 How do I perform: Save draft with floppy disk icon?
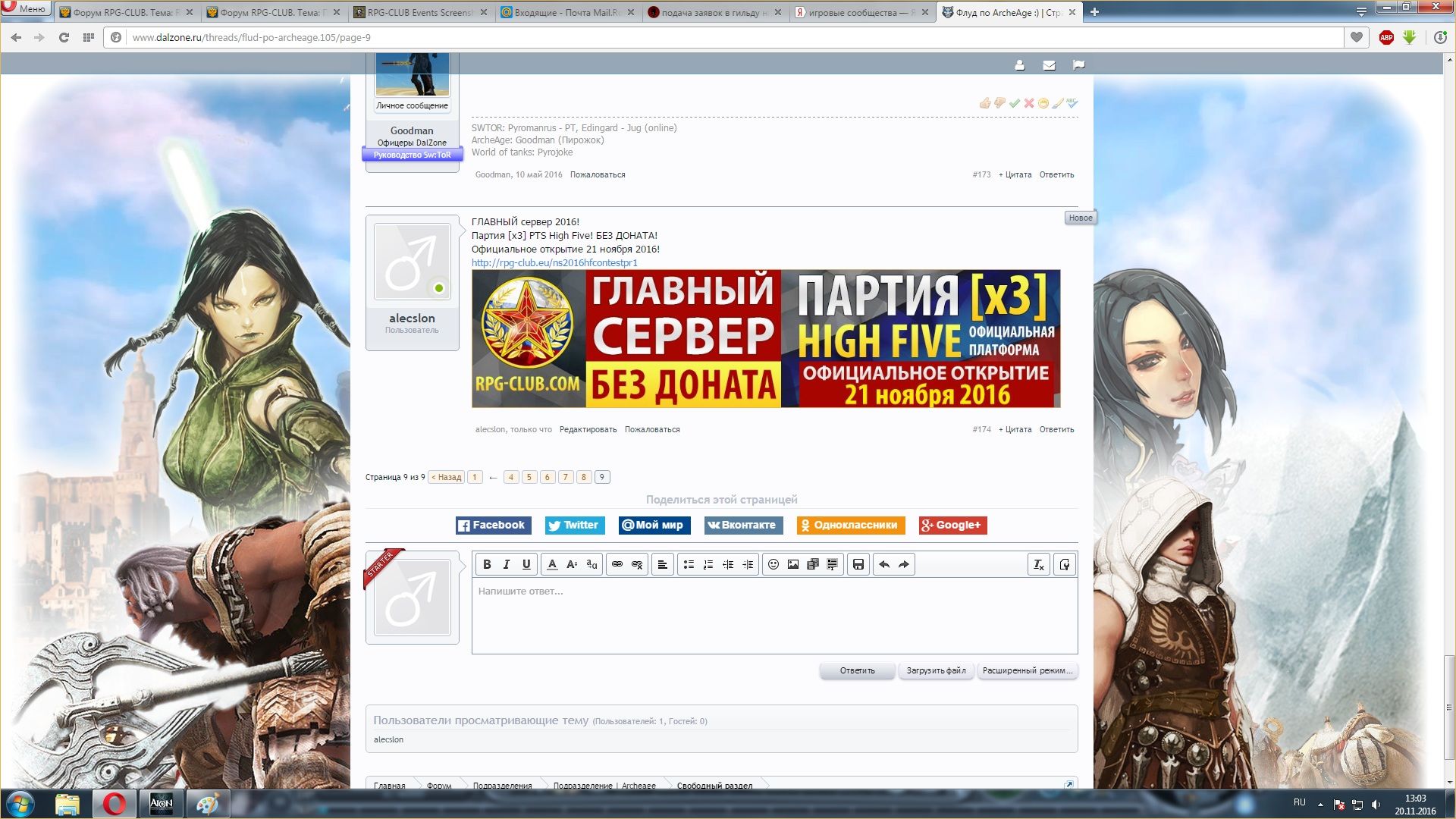click(858, 564)
